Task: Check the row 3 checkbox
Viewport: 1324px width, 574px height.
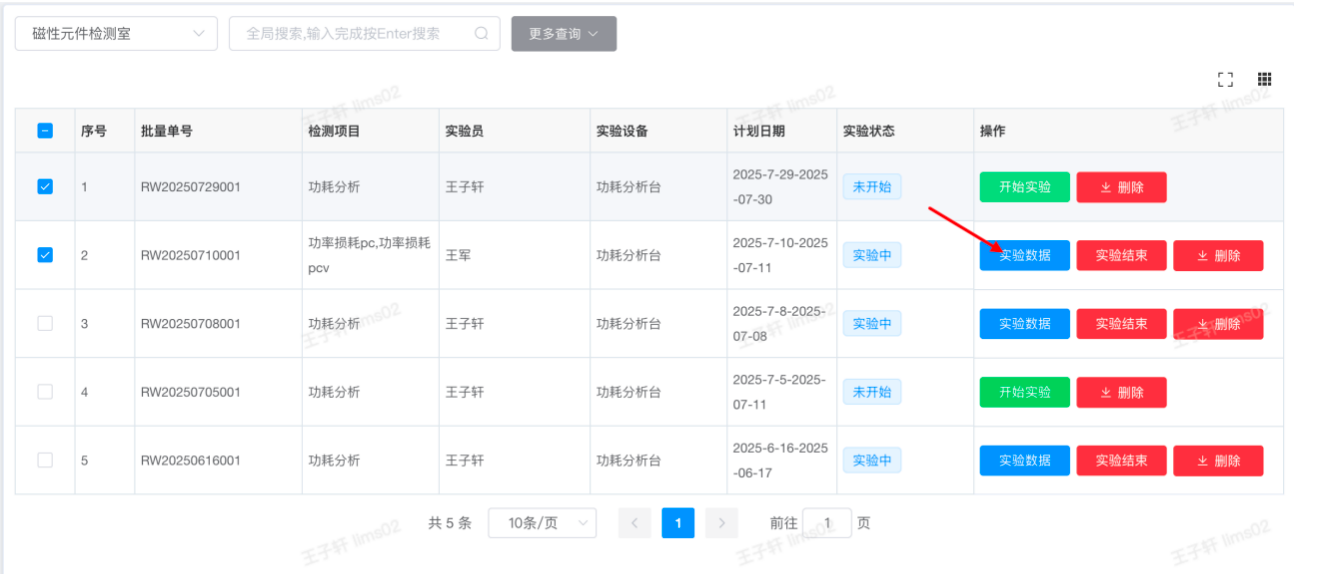Action: coord(45,323)
